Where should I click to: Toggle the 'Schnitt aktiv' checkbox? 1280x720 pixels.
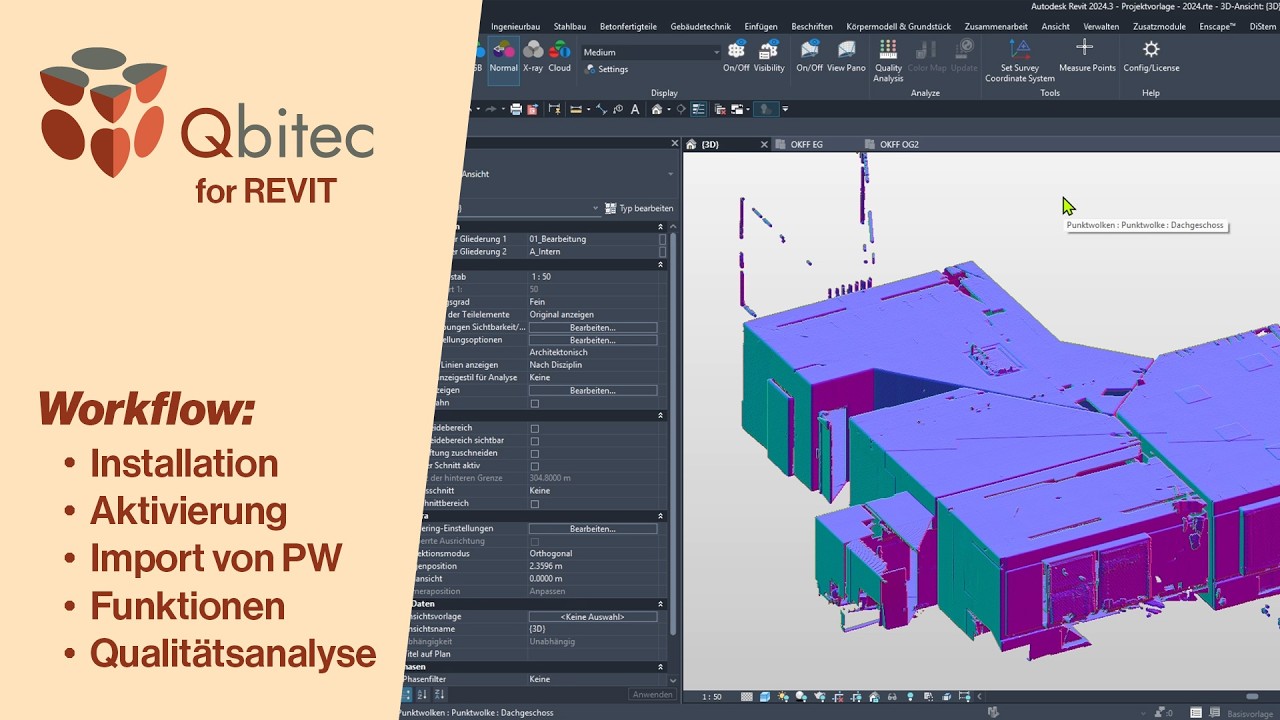(x=535, y=466)
